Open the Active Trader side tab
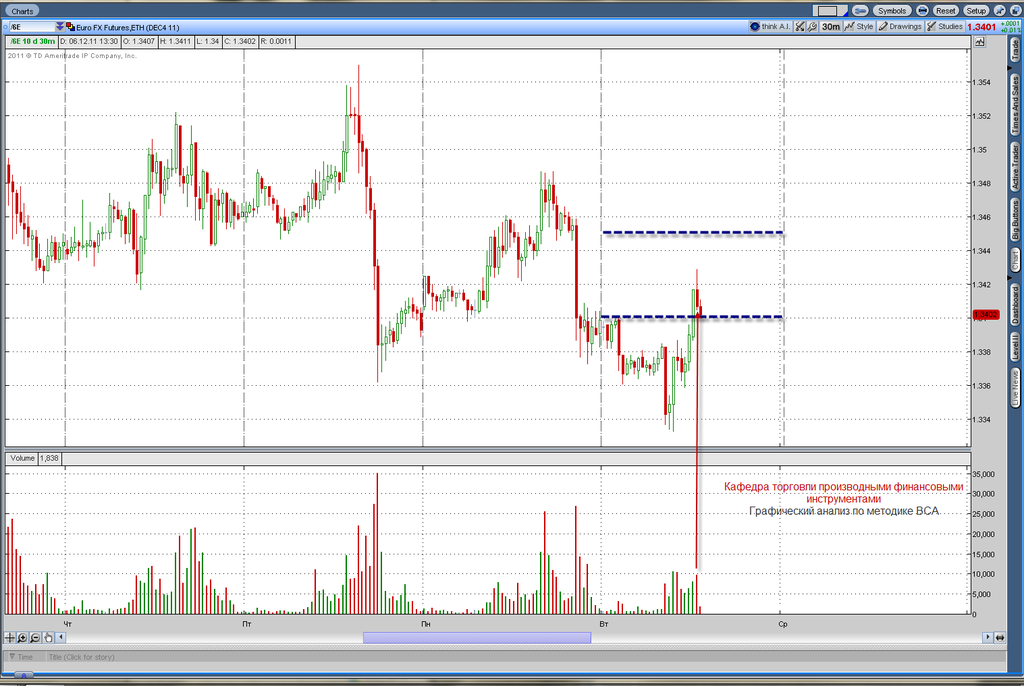The image size is (1024, 686). [x=1015, y=167]
